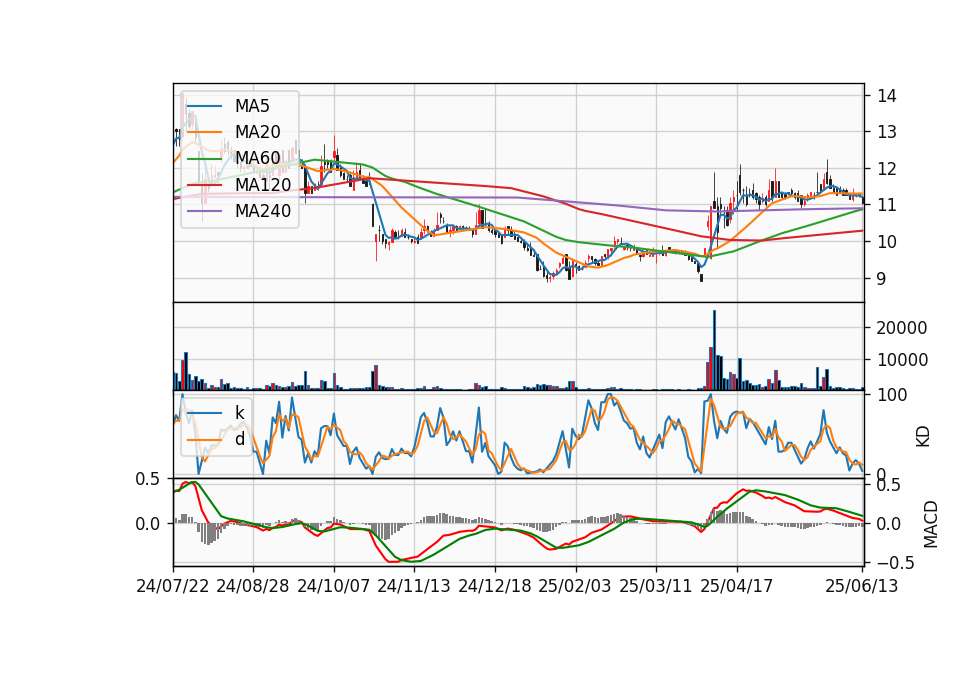Click the 25/02/03 date axis label
960x690 pixels.
pos(575,586)
